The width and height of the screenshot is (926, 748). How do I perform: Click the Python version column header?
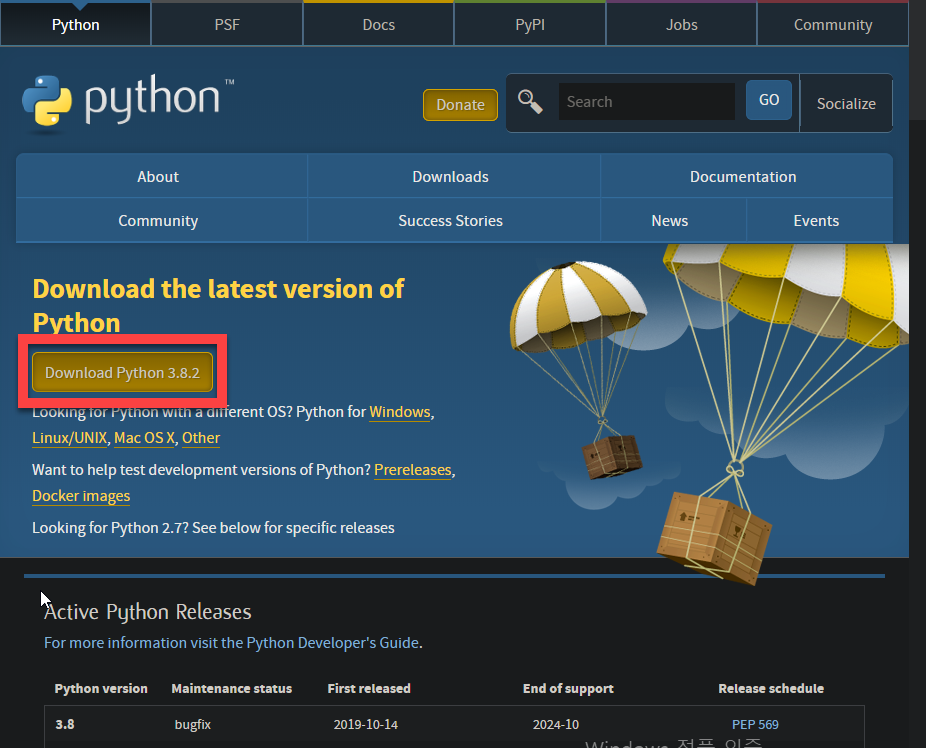tap(101, 688)
